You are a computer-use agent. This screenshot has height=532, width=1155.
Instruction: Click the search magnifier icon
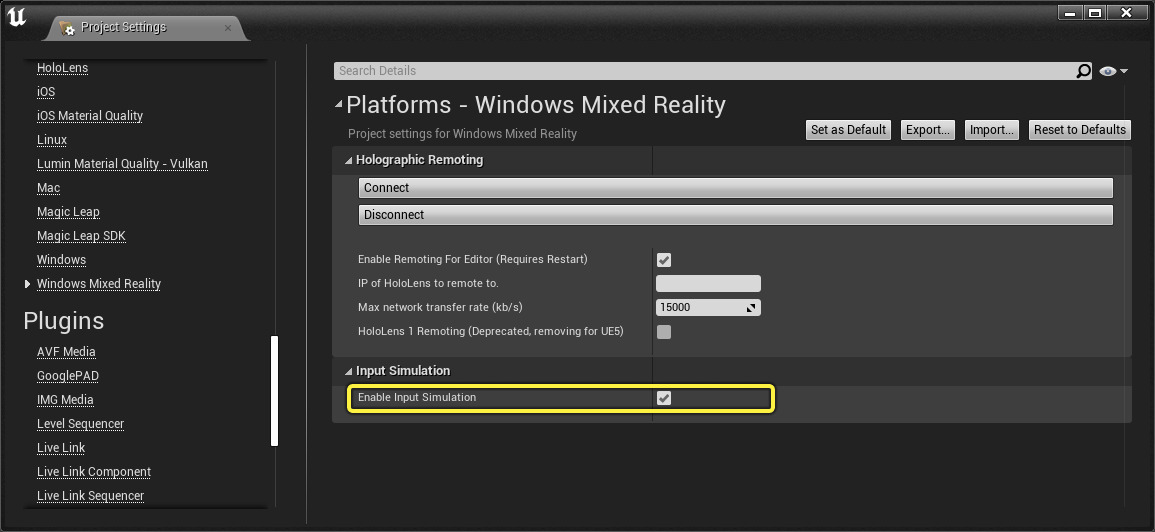(1084, 71)
